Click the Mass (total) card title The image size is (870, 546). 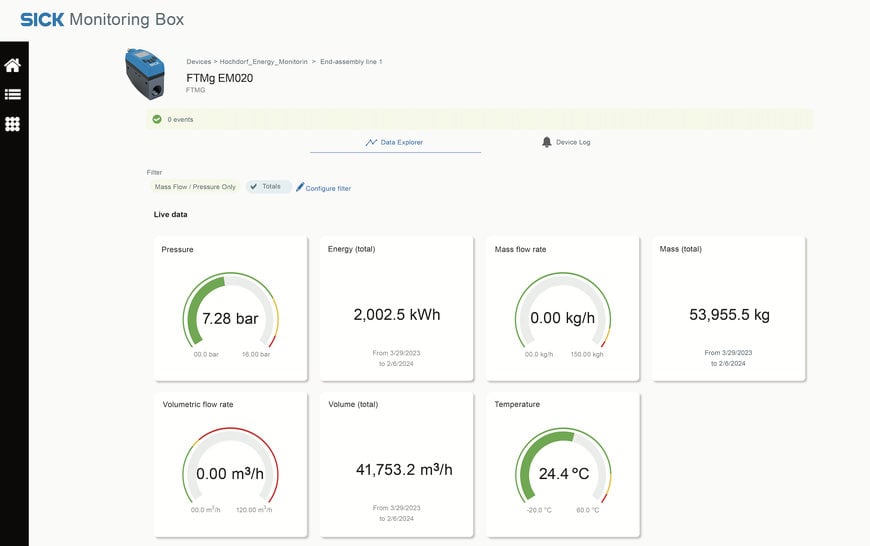pyautogui.click(x=681, y=249)
